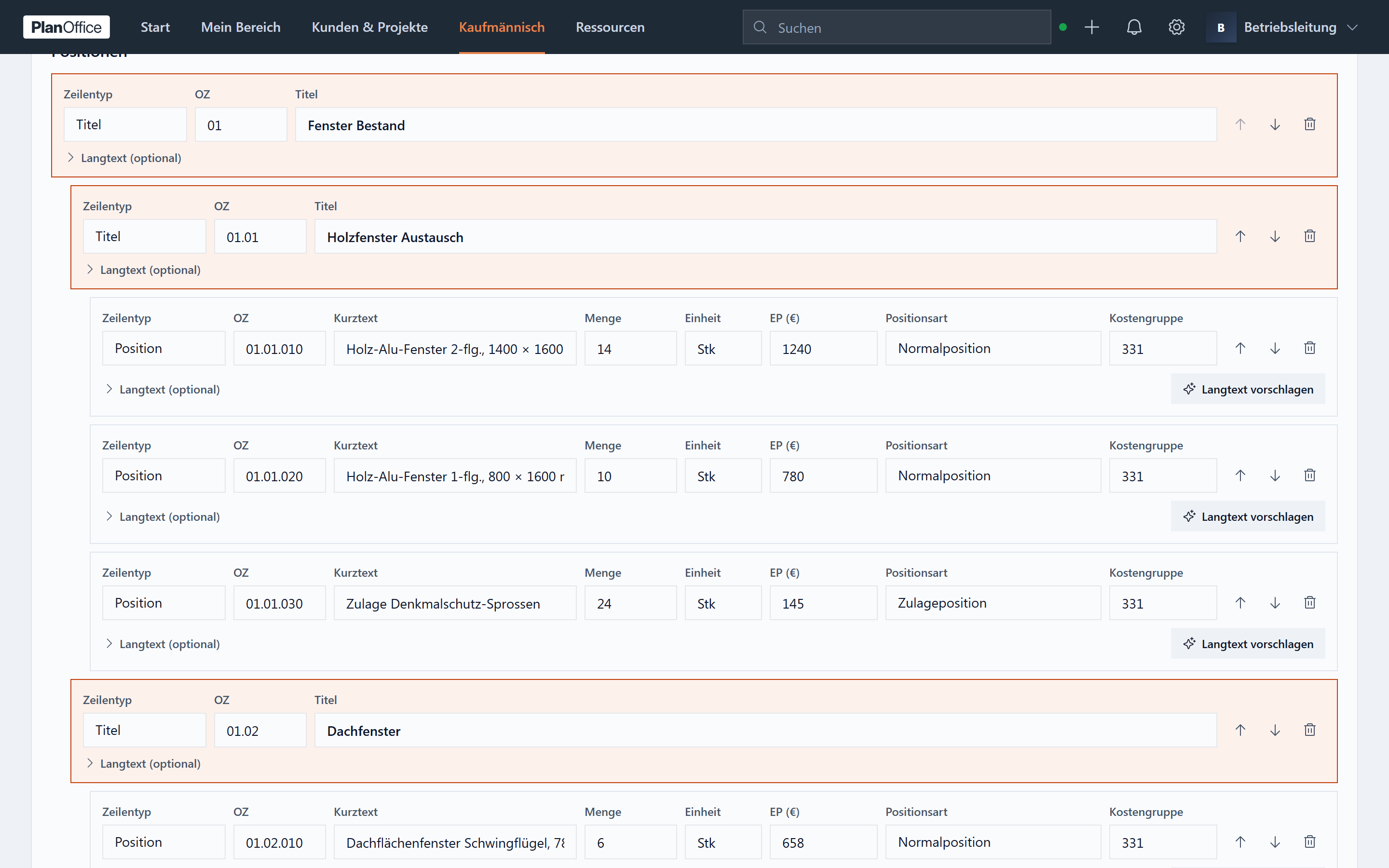Image resolution: width=1389 pixels, height=868 pixels.
Task: Move position 01.01.030 down
Action: click(x=1275, y=603)
